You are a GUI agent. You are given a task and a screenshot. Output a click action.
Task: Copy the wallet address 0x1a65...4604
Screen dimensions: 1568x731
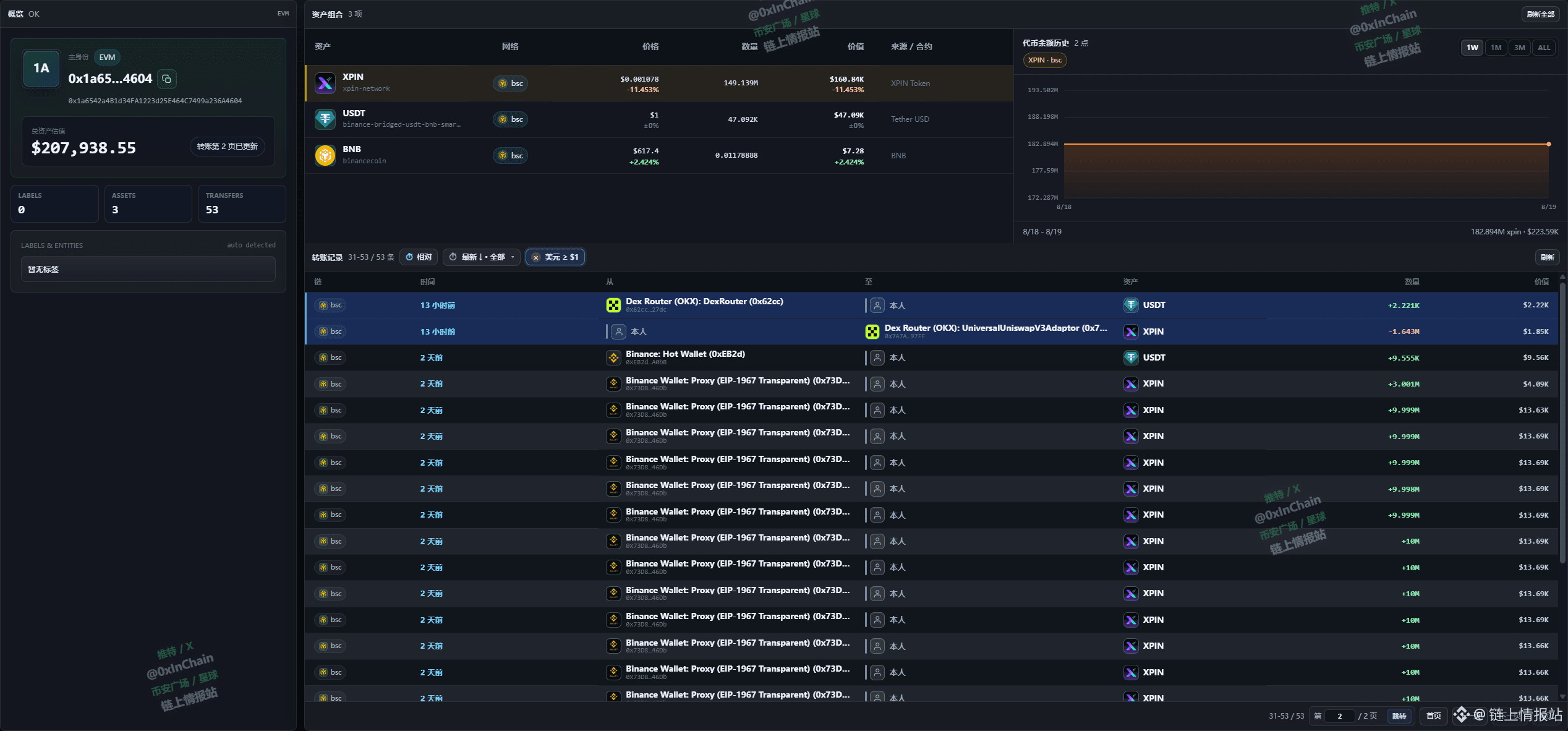coord(166,79)
